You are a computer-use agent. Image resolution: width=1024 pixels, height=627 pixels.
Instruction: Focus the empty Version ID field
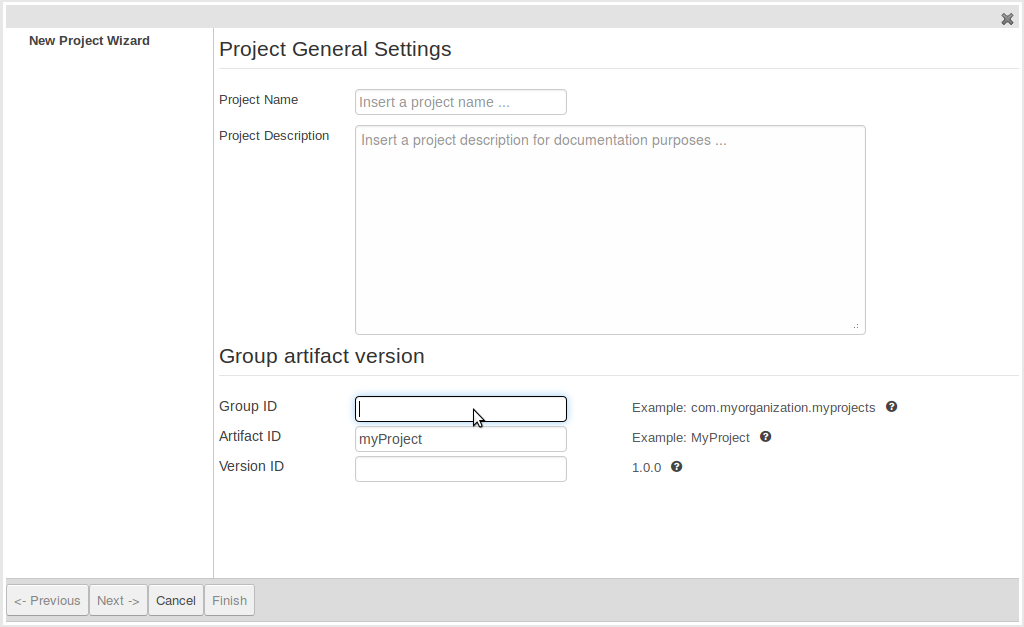point(460,469)
